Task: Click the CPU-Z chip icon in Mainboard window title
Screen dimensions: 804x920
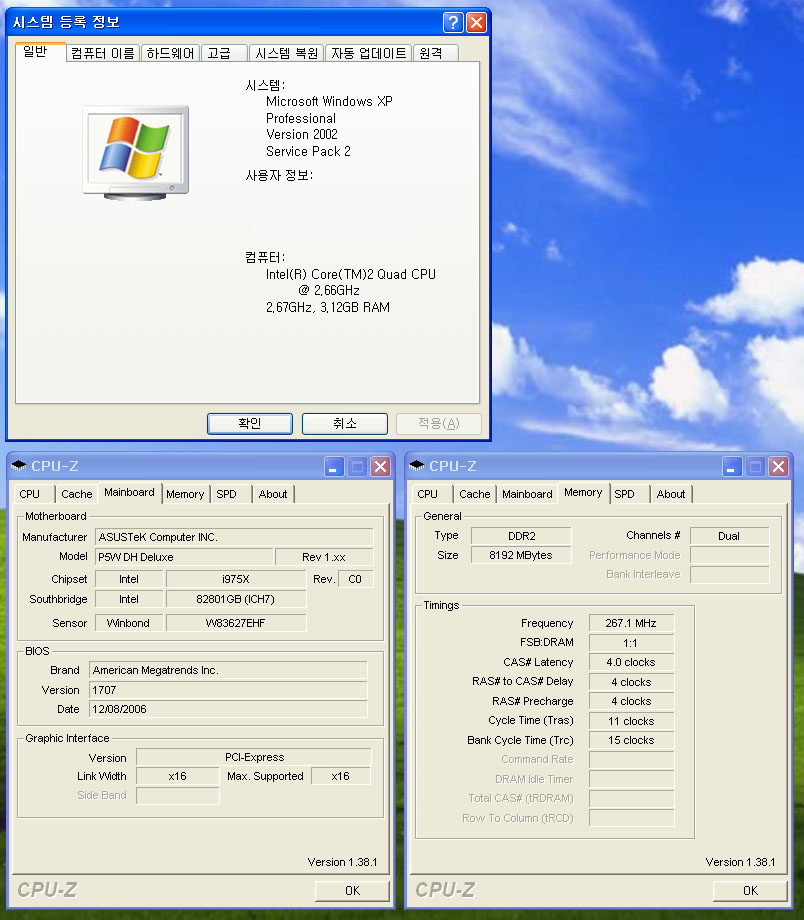Action: pos(19,466)
